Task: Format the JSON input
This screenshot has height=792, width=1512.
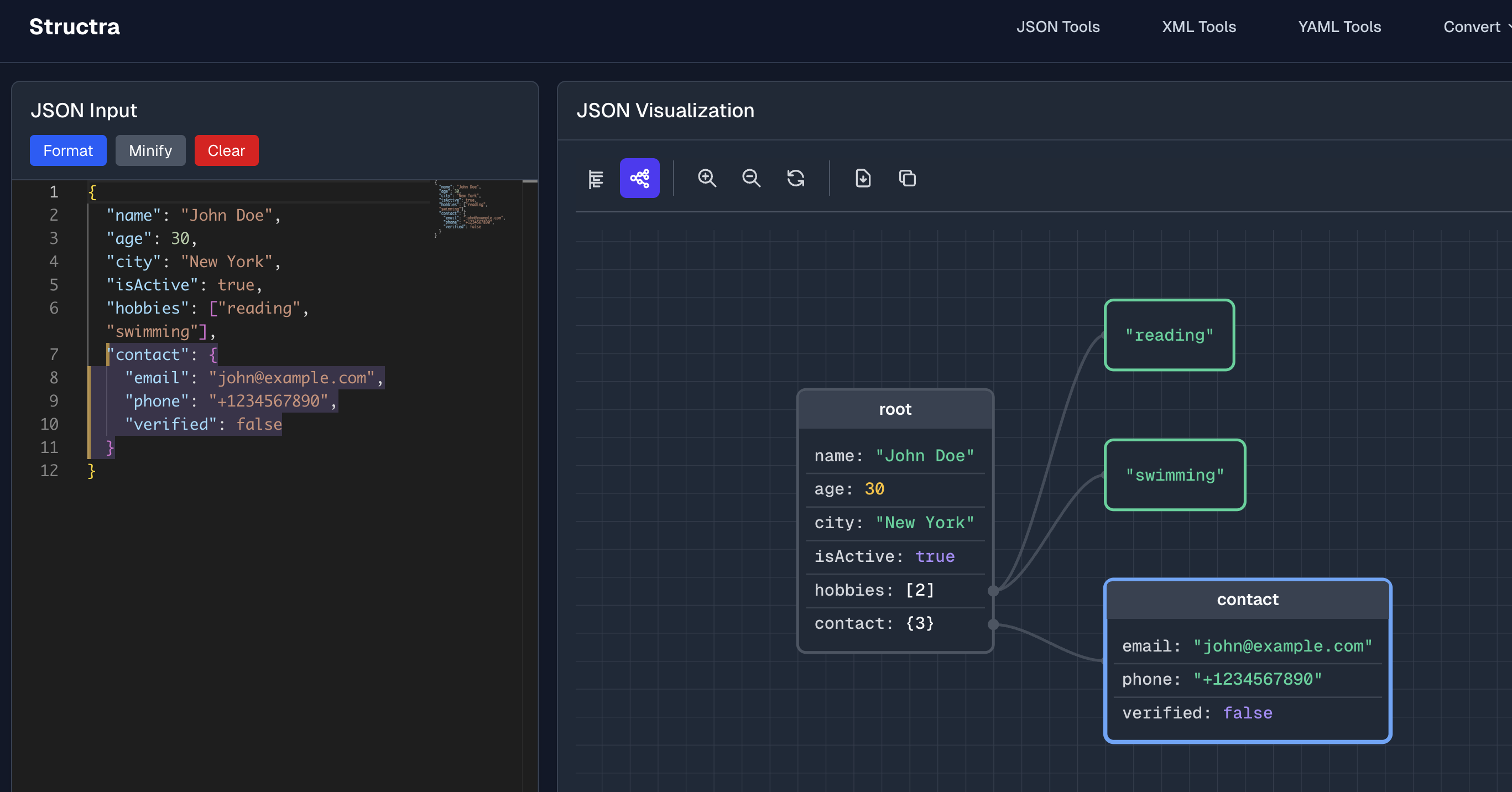Action: (68, 151)
